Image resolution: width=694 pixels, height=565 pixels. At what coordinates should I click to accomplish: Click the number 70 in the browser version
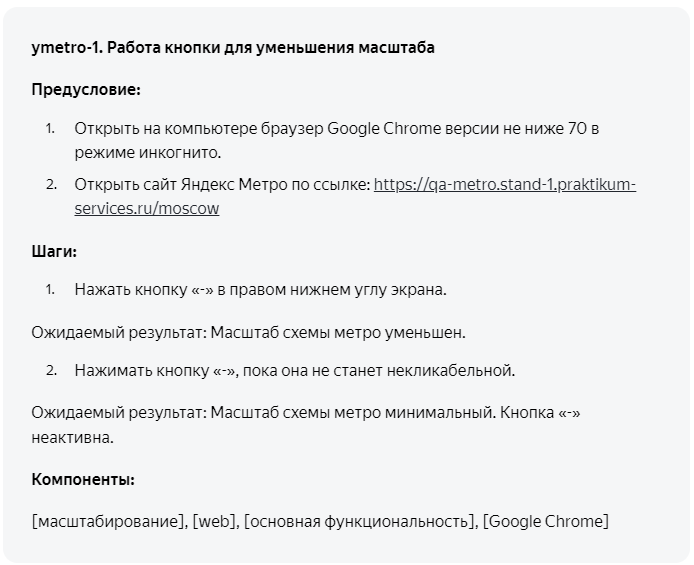click(x=577, y=129)
